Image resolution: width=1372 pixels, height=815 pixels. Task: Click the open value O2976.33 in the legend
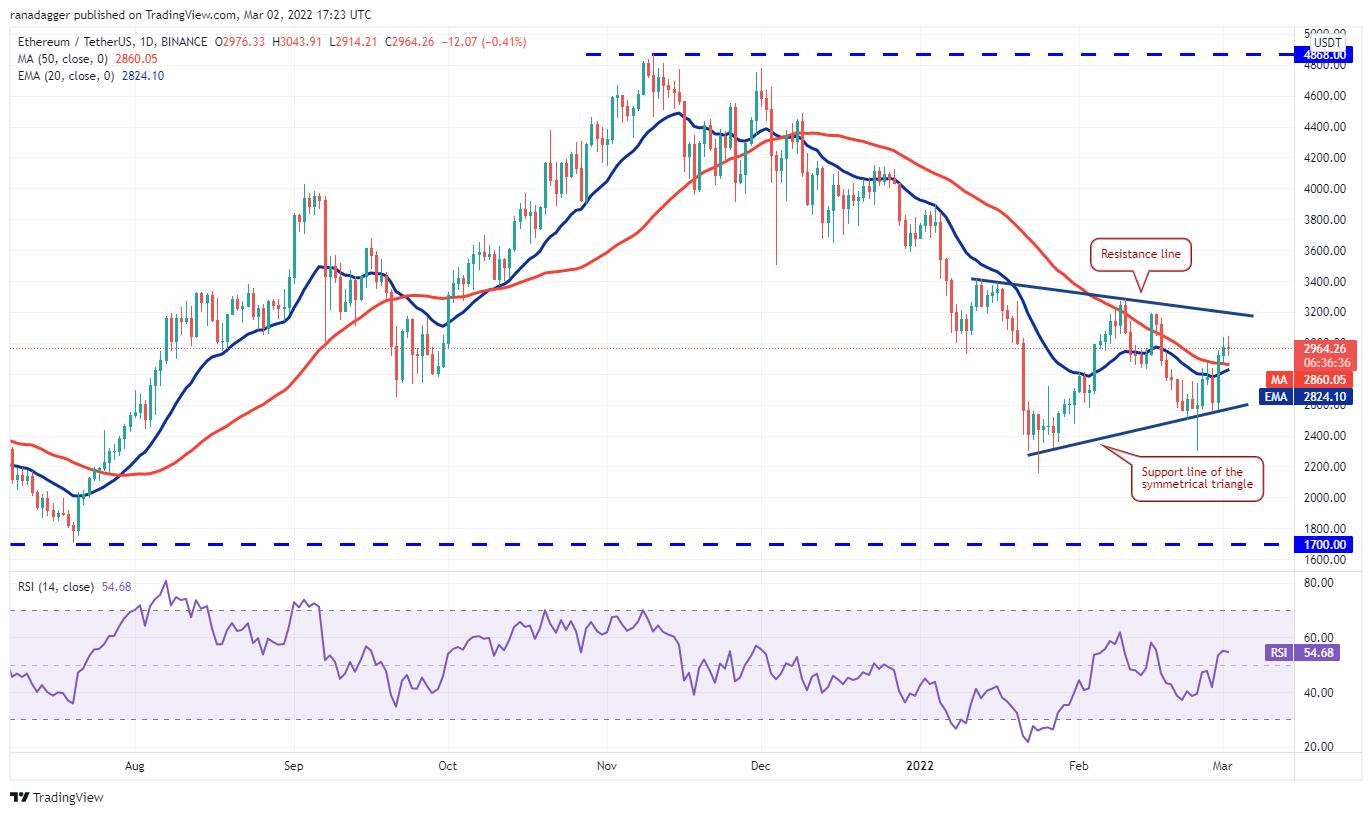(x=239, y=42)
